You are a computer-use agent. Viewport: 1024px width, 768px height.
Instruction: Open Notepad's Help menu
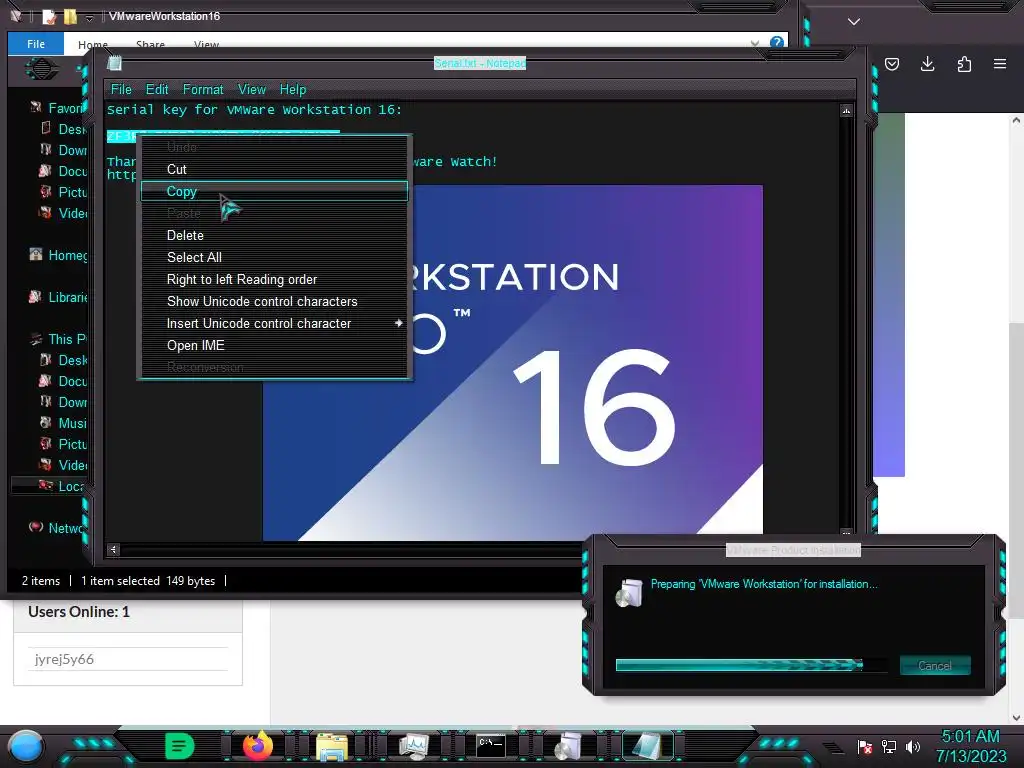(293, 89)
